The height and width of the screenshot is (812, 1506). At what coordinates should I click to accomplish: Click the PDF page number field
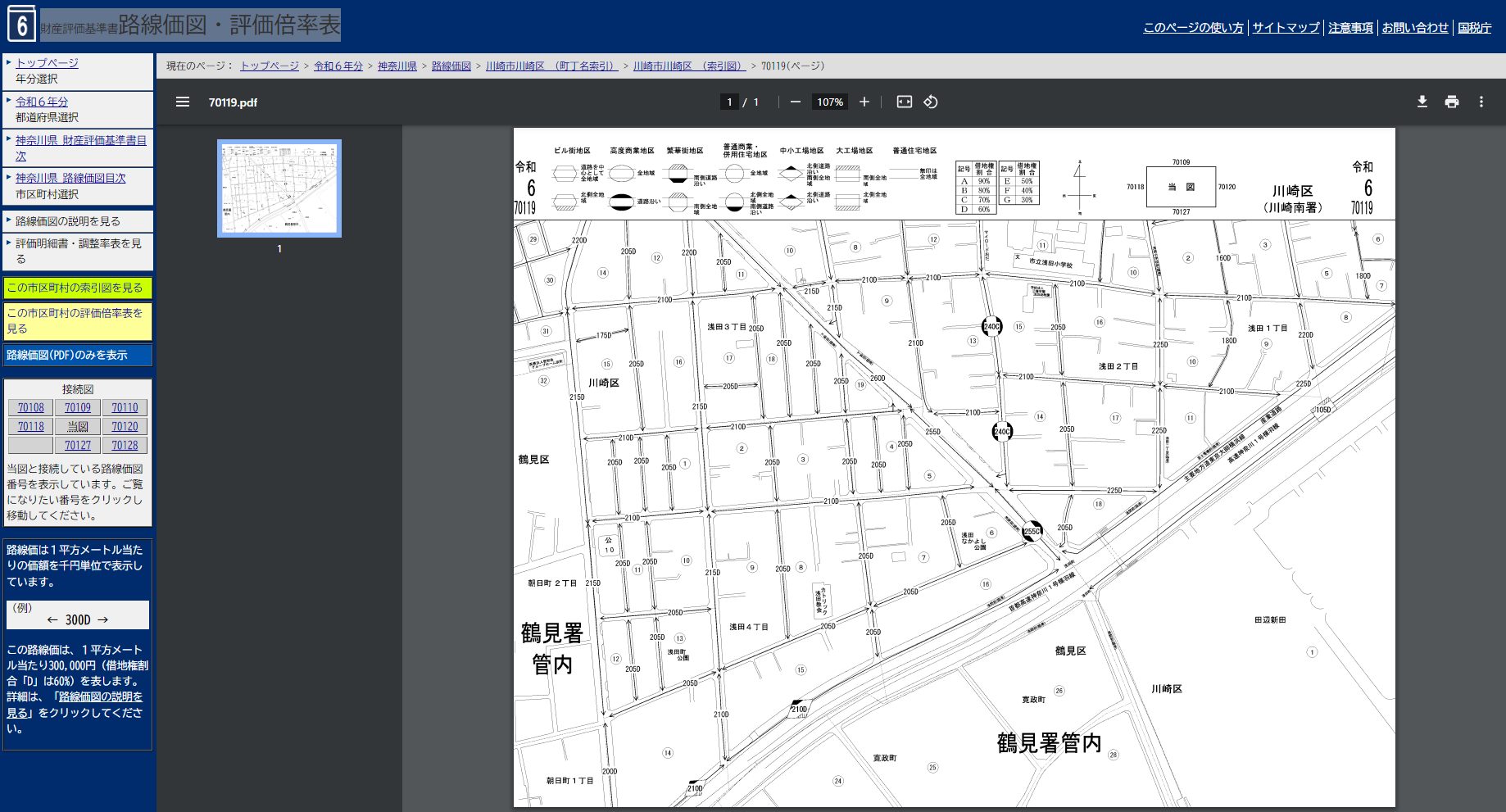(729, 102)
